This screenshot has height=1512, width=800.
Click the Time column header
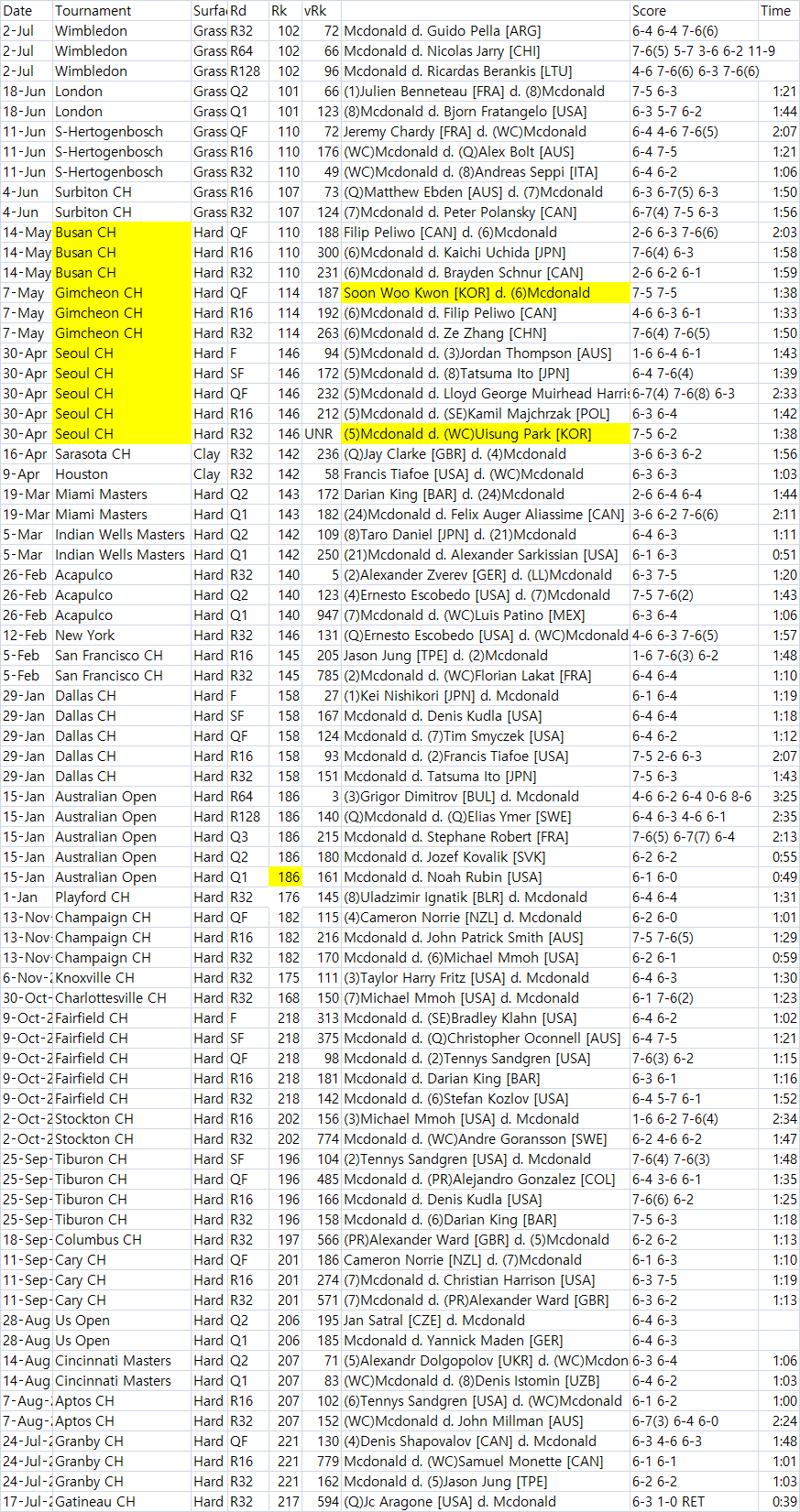point(778,10)
